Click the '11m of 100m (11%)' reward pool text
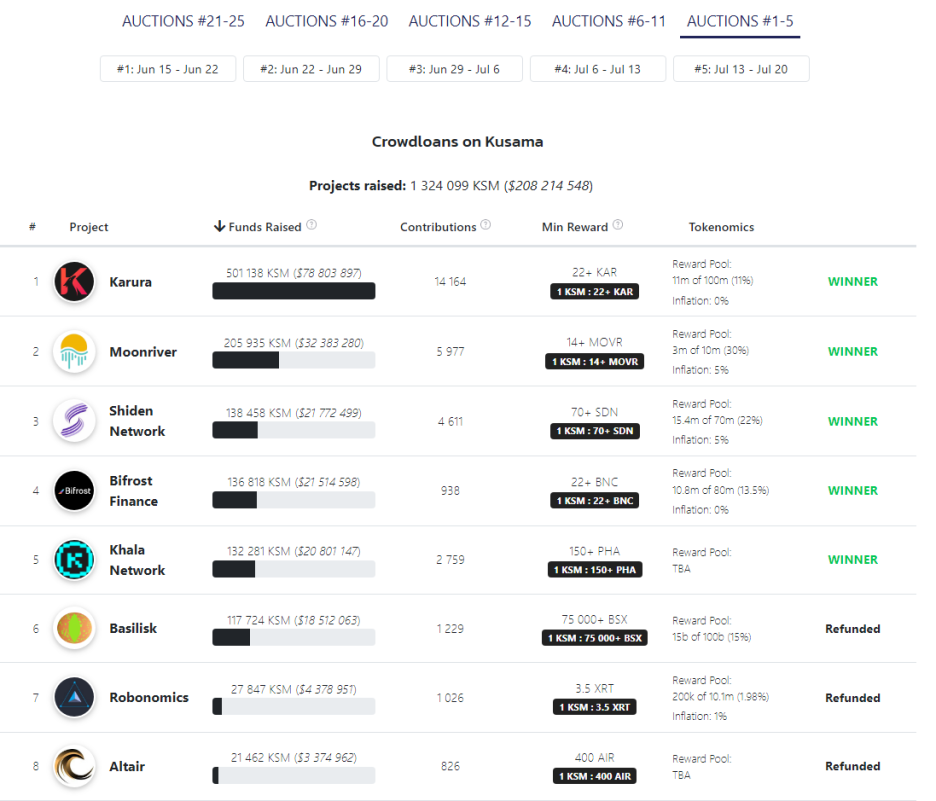The image size is (936, 801). click(x=713, y=280)
